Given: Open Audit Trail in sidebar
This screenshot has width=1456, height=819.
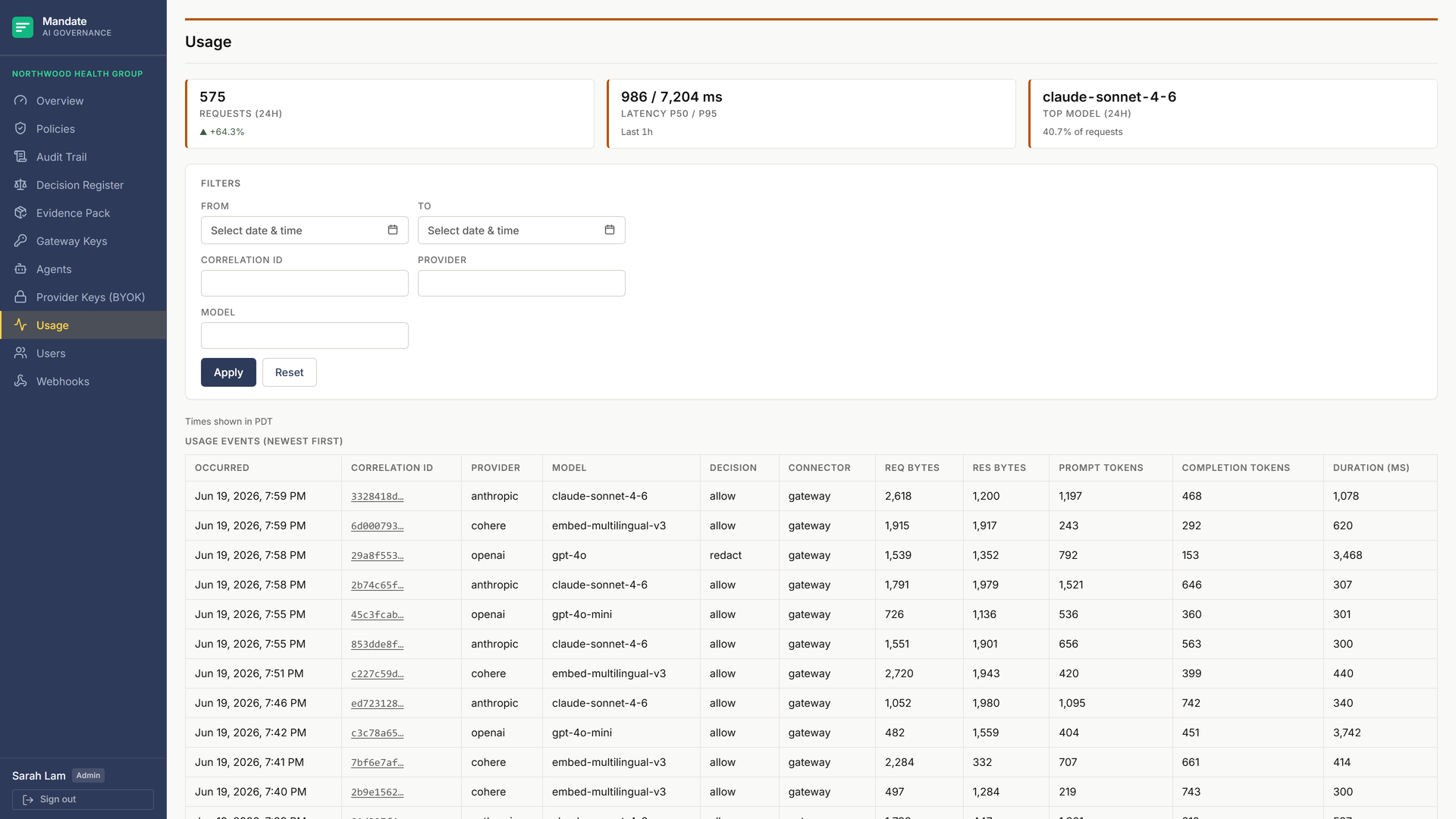Looking at the screenshot, I should click(x=83, y=157).
